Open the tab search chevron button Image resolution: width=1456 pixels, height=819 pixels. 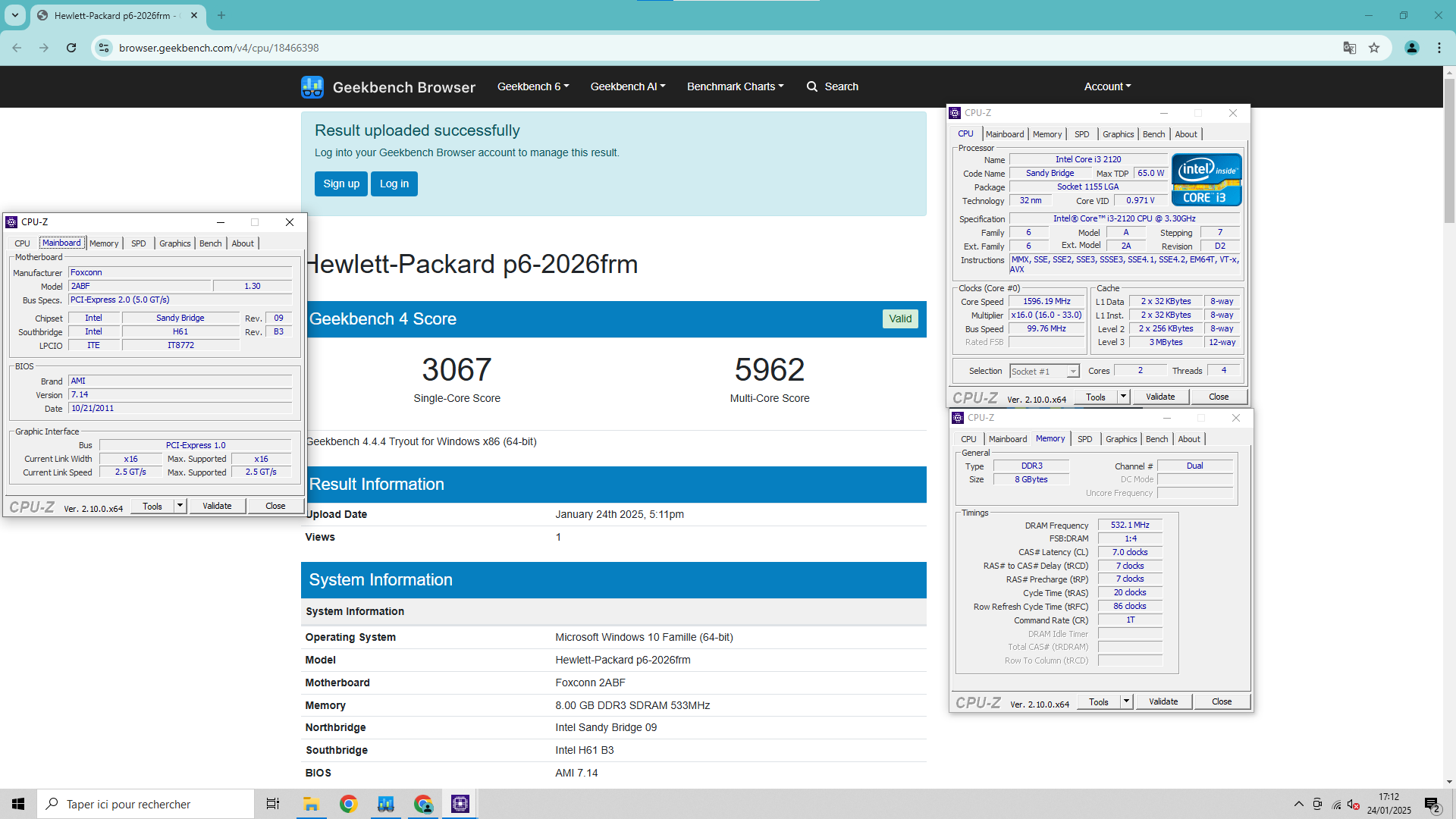pos(15,15)
